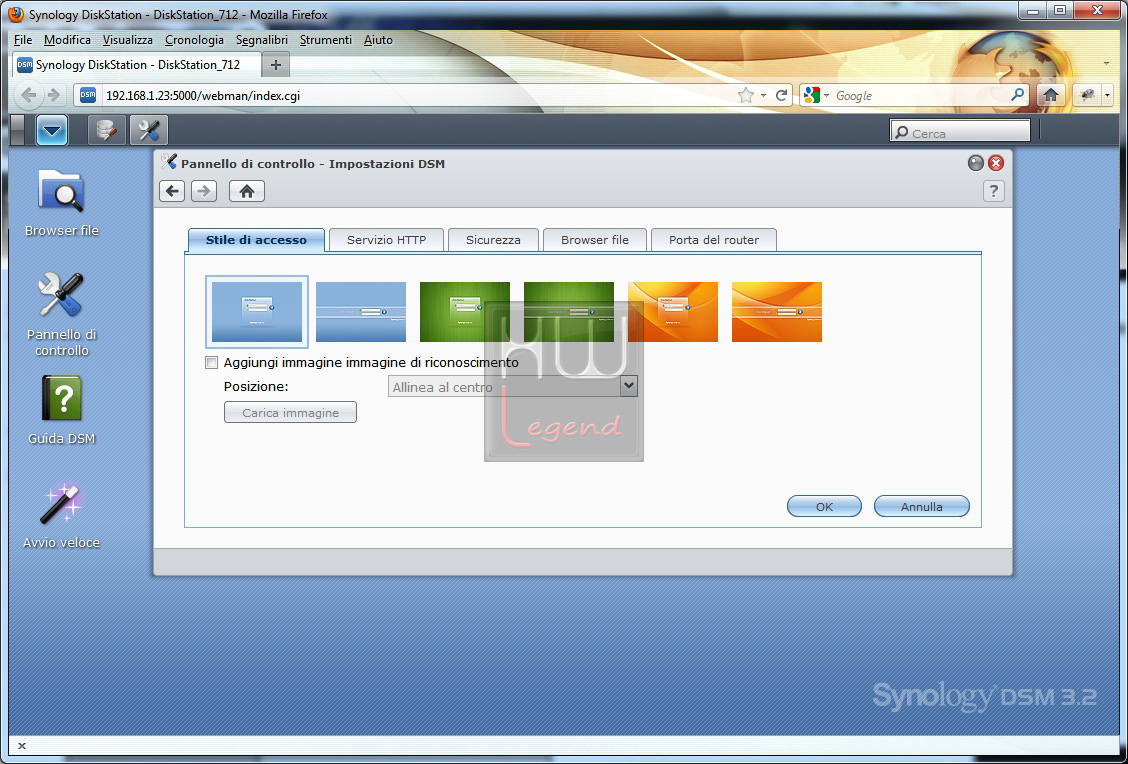Click the browser forward arrow
The image size is (1128, 764).
pos(53,95)
